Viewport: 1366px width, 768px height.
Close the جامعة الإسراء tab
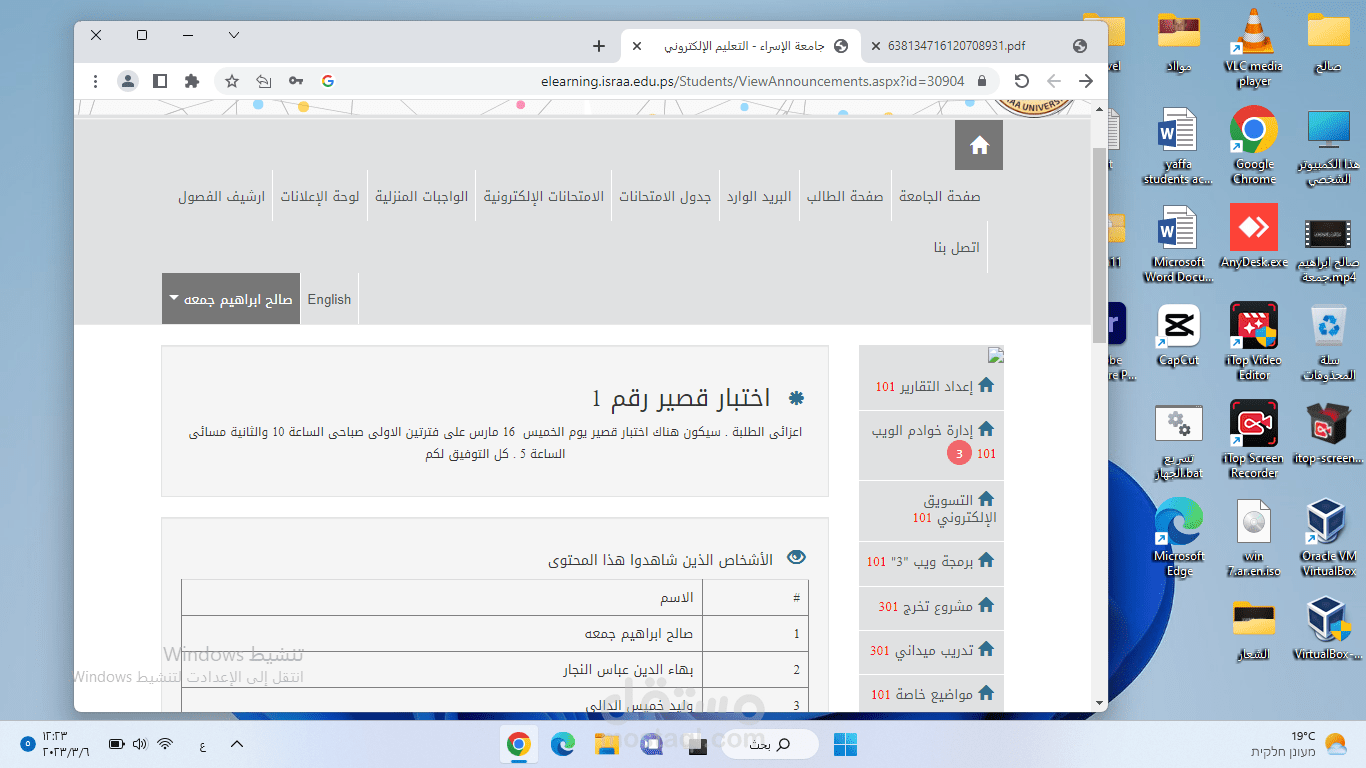coord(637,46)
